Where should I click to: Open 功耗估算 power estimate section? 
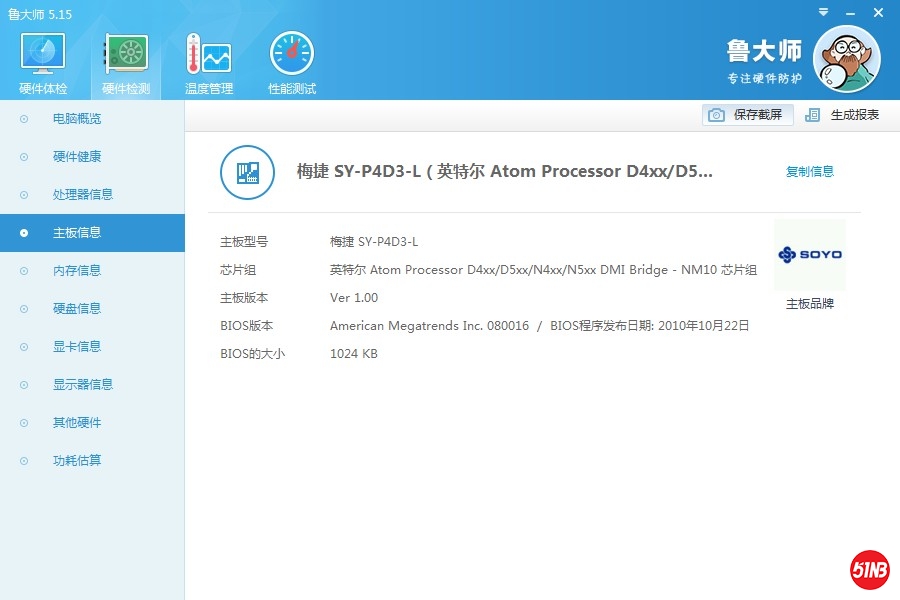(x=77, y=461)
